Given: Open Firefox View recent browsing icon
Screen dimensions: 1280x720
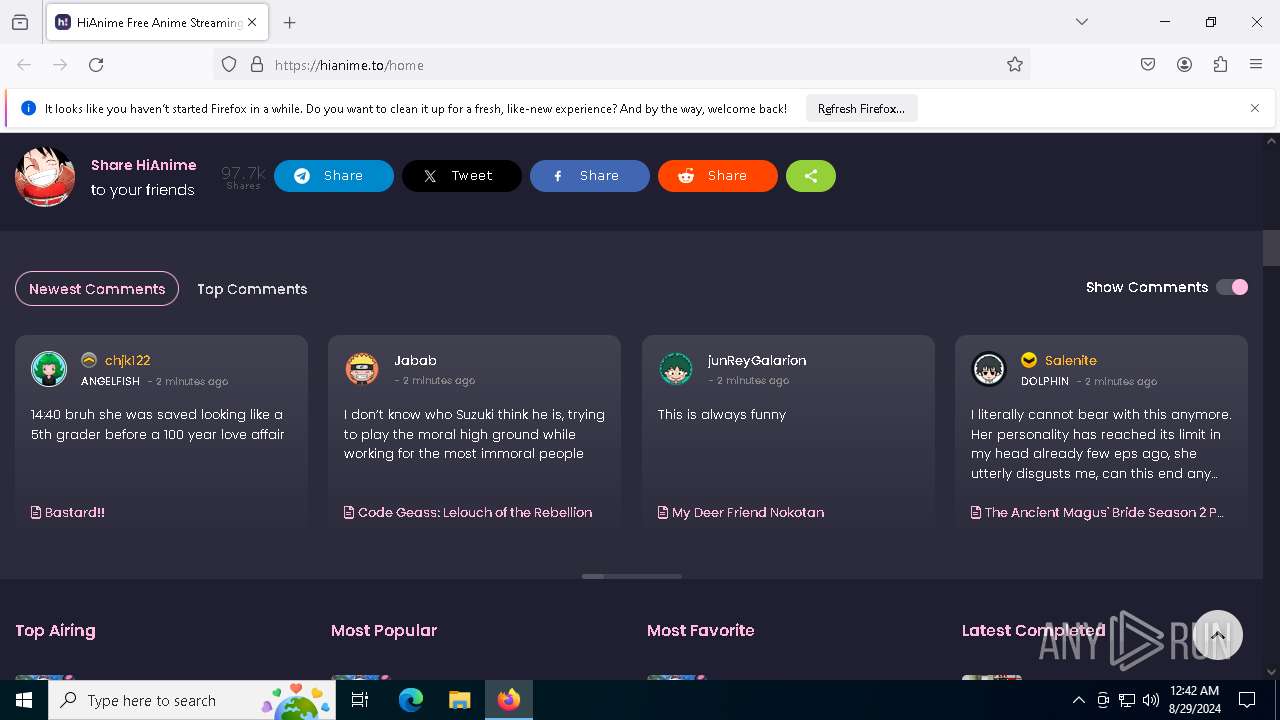Looking at the screenshot, I should tap(20, 22).
